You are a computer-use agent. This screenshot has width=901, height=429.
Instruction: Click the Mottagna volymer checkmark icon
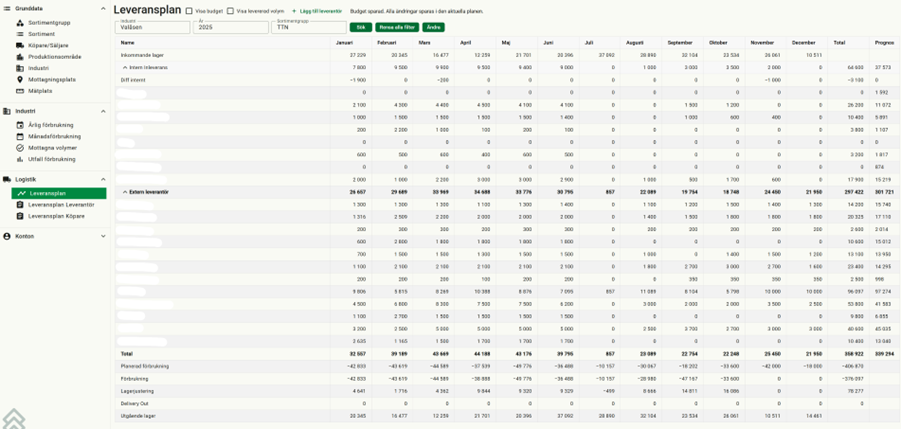[20, 148]
